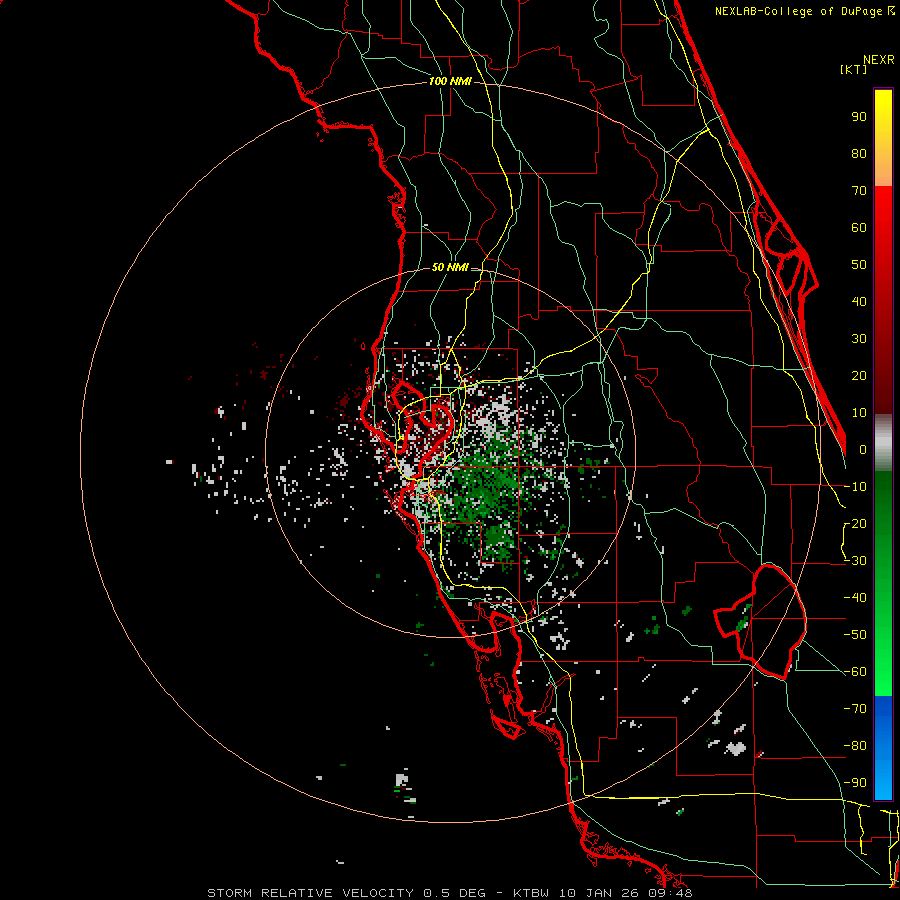Viewport: 900px width, 900px height.
Task: Click the 100 NMI range ring label
Action: tap(450, 82)
